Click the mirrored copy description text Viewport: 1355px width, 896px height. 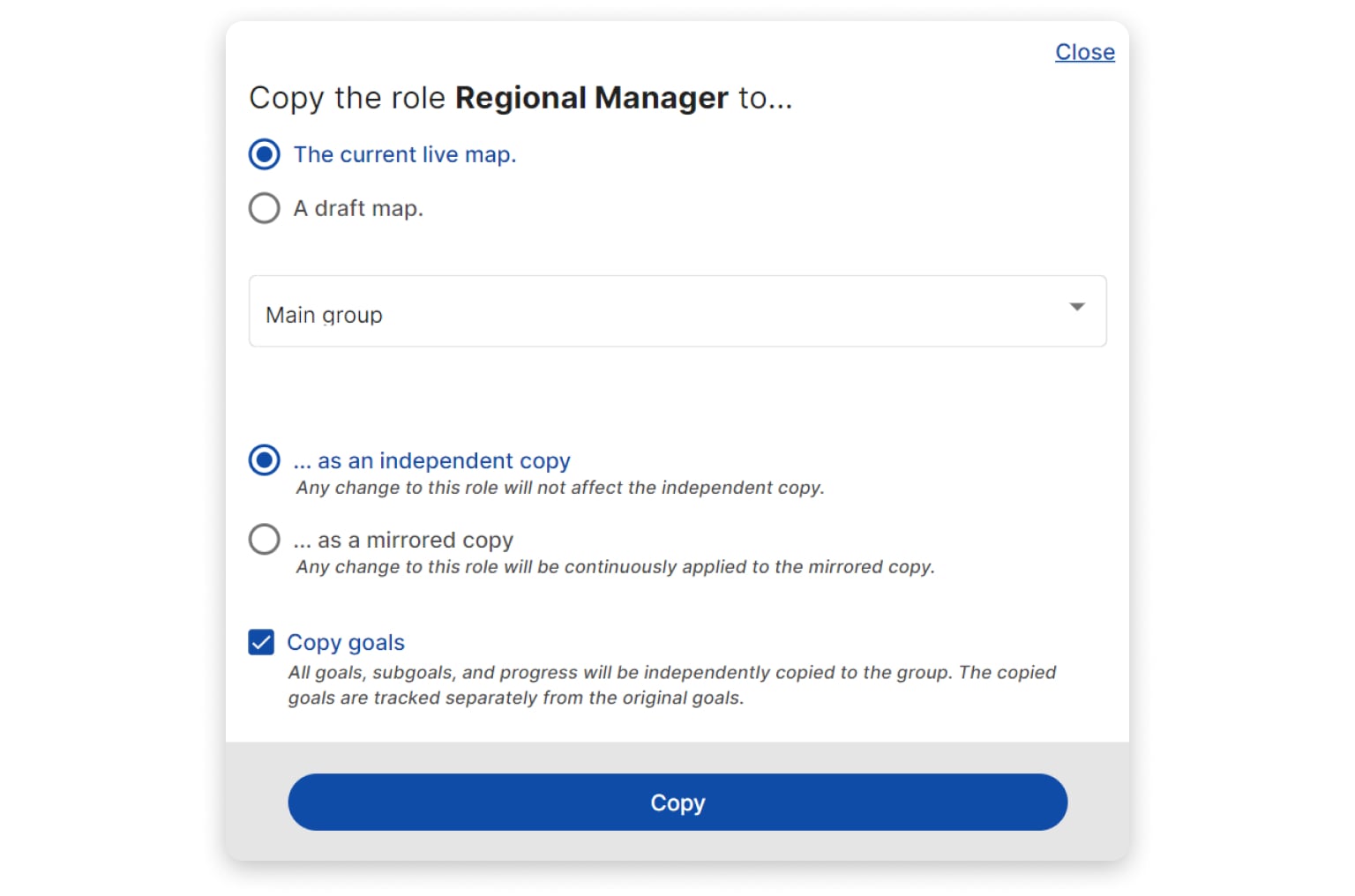[x=615, y=567]
